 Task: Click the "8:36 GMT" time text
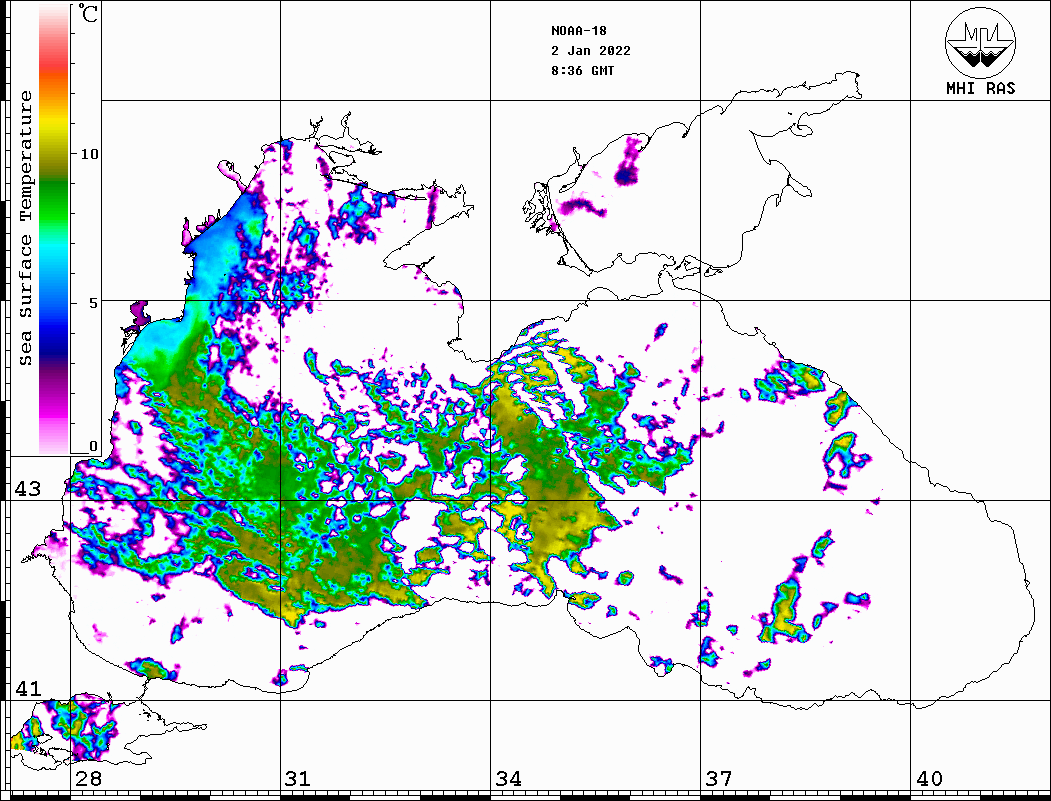[x=582, y=71]
